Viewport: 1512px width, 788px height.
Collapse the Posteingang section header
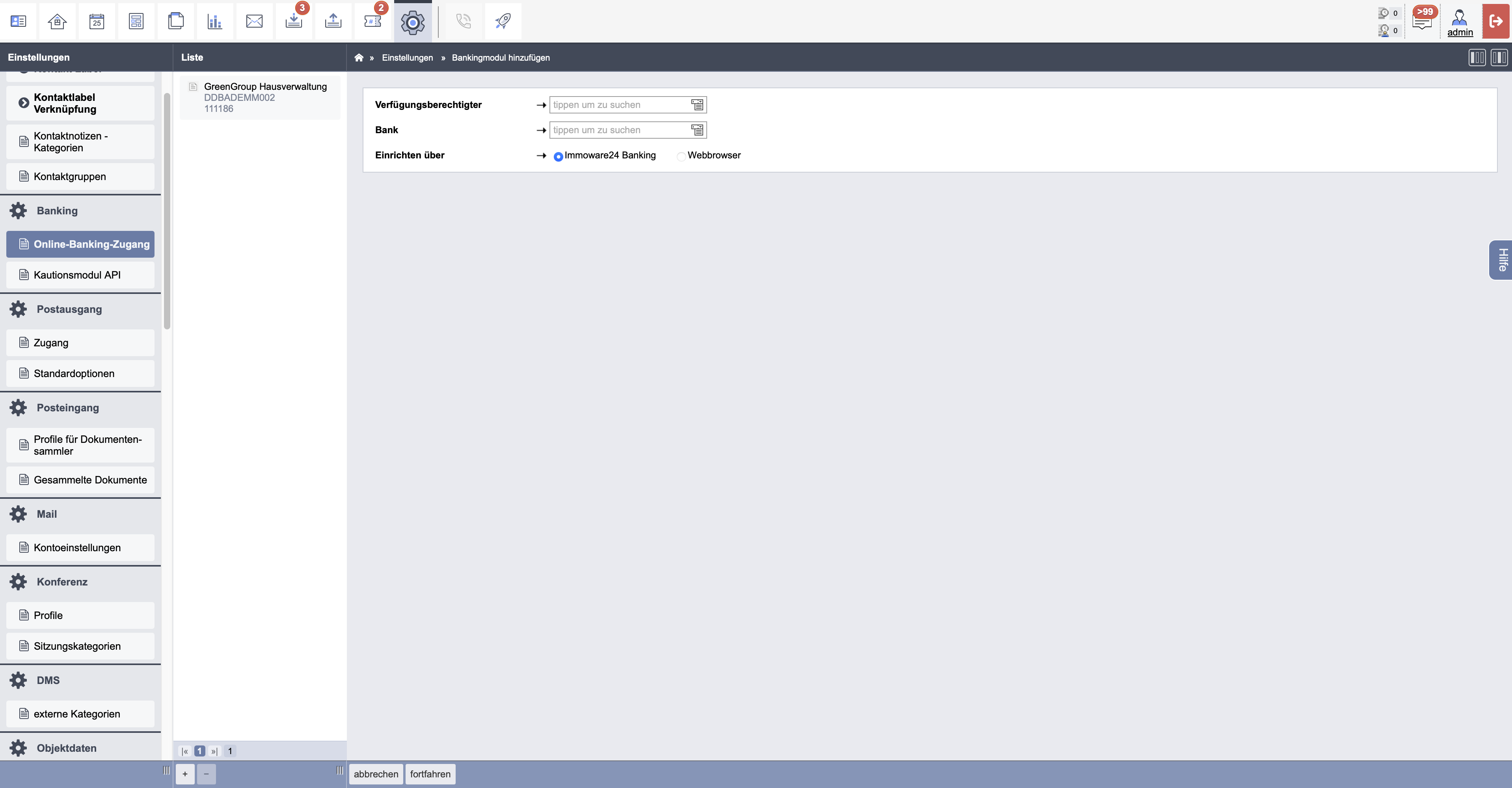pyautogui.click(x=80, y=408)
